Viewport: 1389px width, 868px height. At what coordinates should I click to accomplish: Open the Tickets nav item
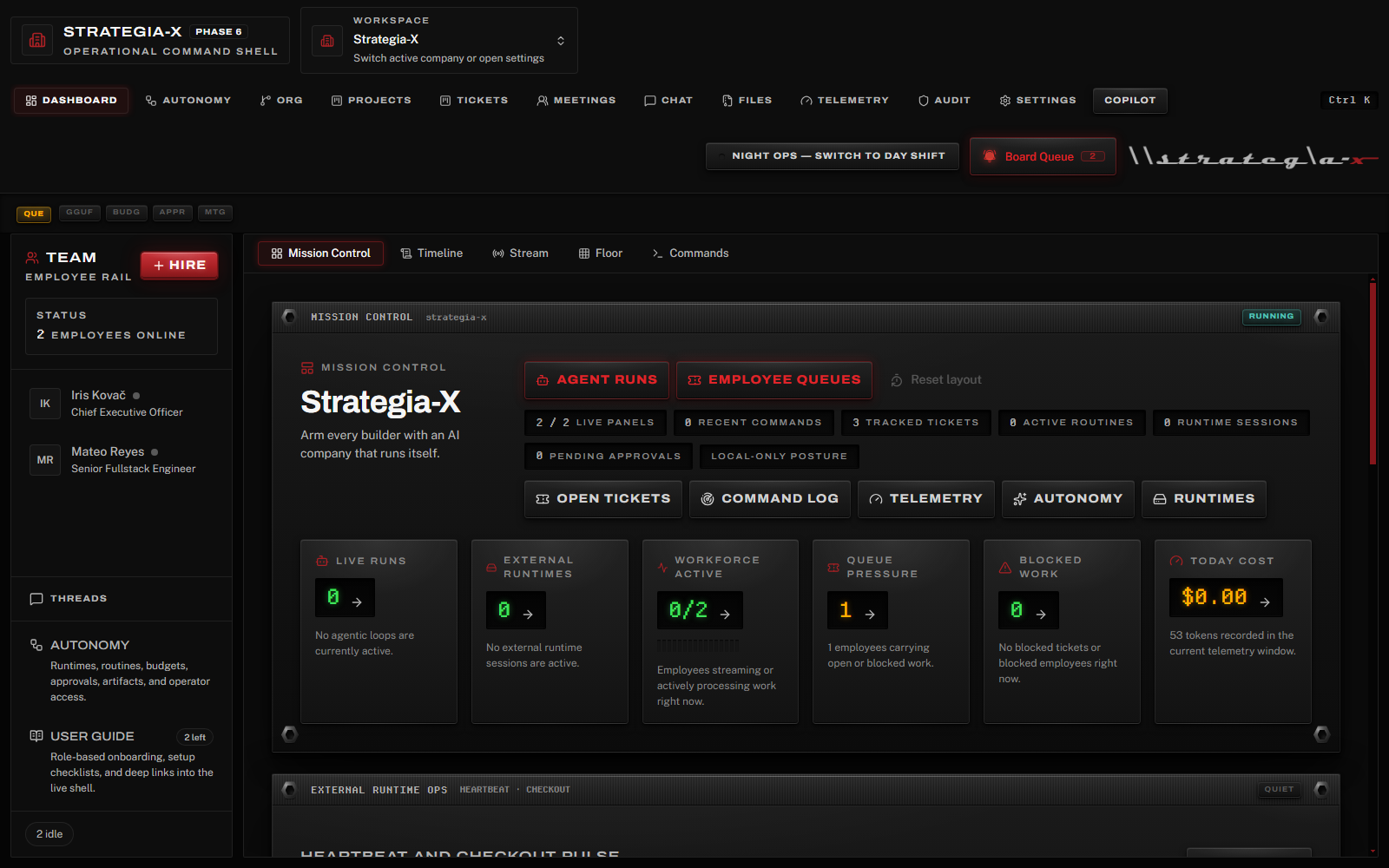coord(473,101)
